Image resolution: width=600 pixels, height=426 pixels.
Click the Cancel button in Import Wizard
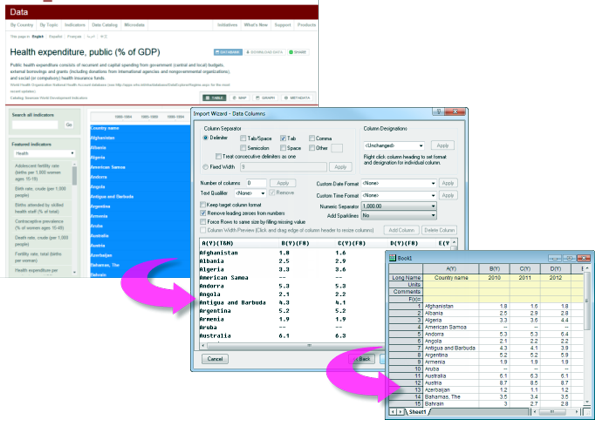coord(216,358)
